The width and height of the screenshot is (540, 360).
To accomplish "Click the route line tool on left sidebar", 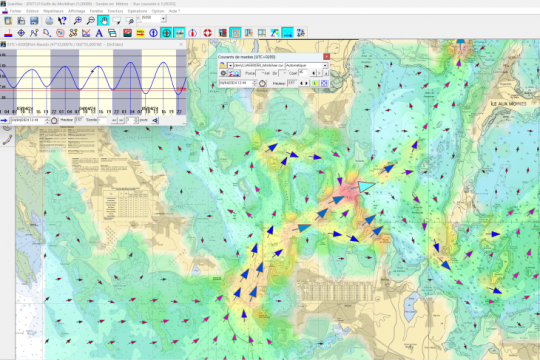I will [7, 140].
